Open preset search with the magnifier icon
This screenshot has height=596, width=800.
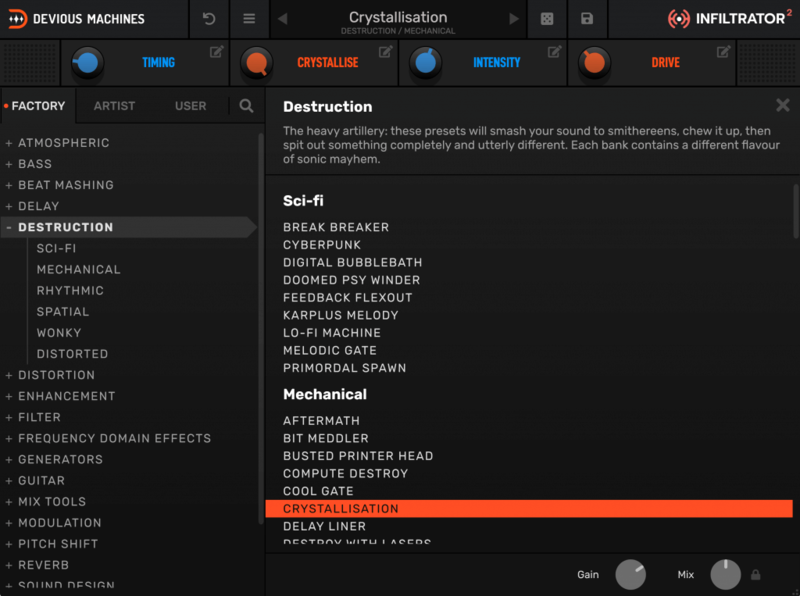tap(244, 105)
